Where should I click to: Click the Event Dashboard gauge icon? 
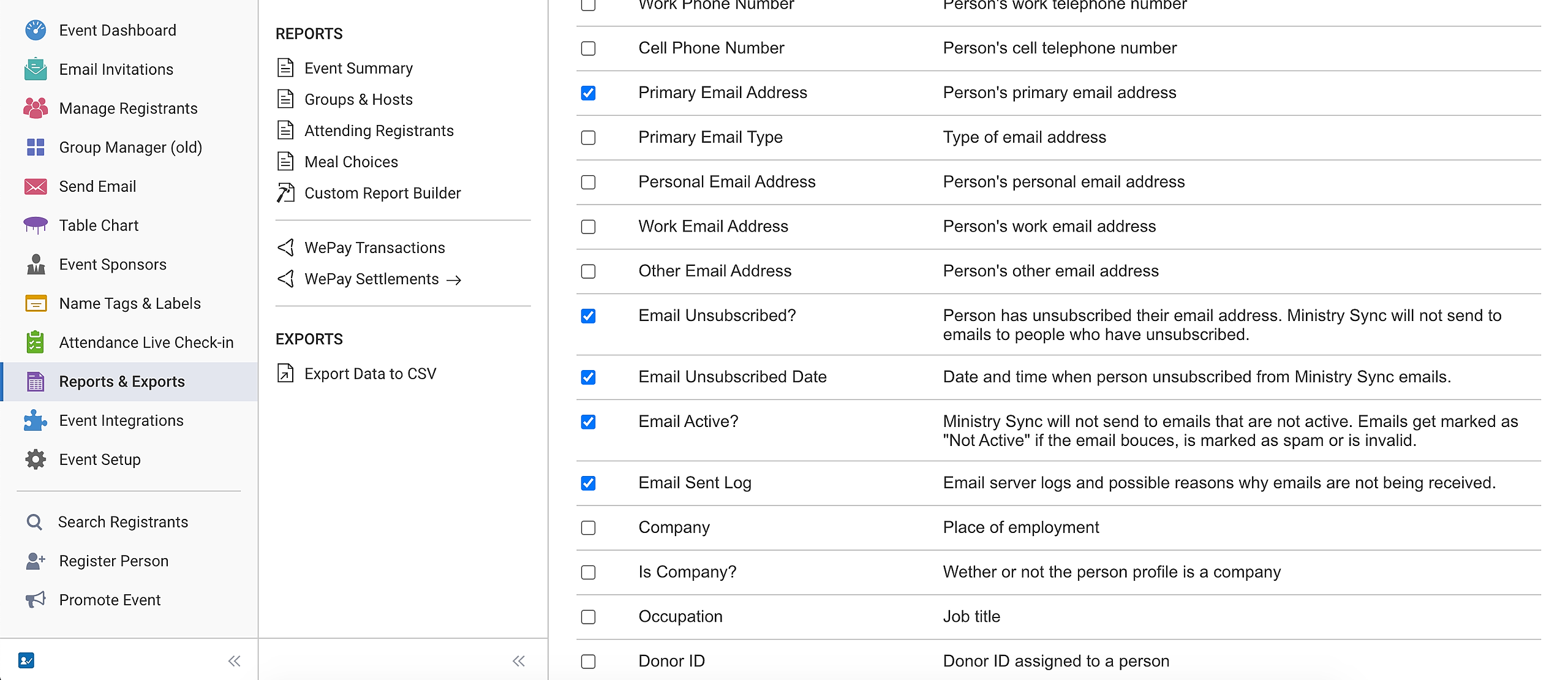(x=36, y=30)
